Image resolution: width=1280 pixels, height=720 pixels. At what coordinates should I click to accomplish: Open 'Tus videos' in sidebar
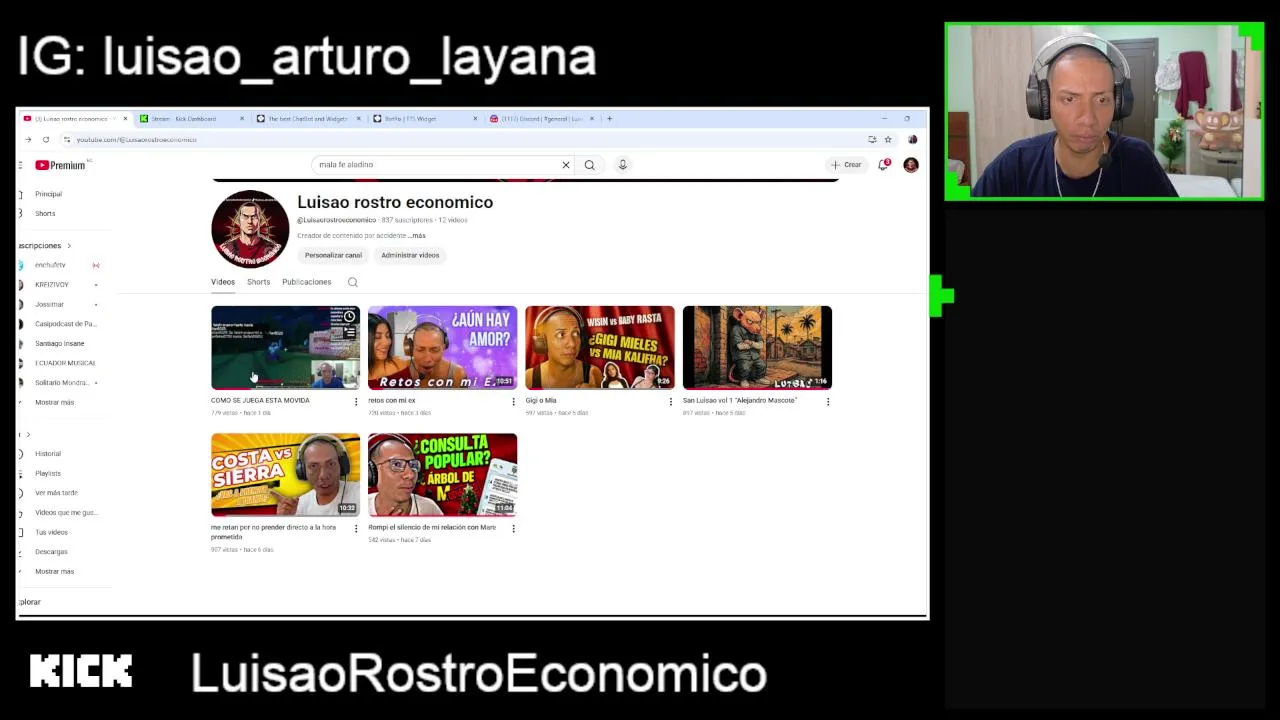51,532
